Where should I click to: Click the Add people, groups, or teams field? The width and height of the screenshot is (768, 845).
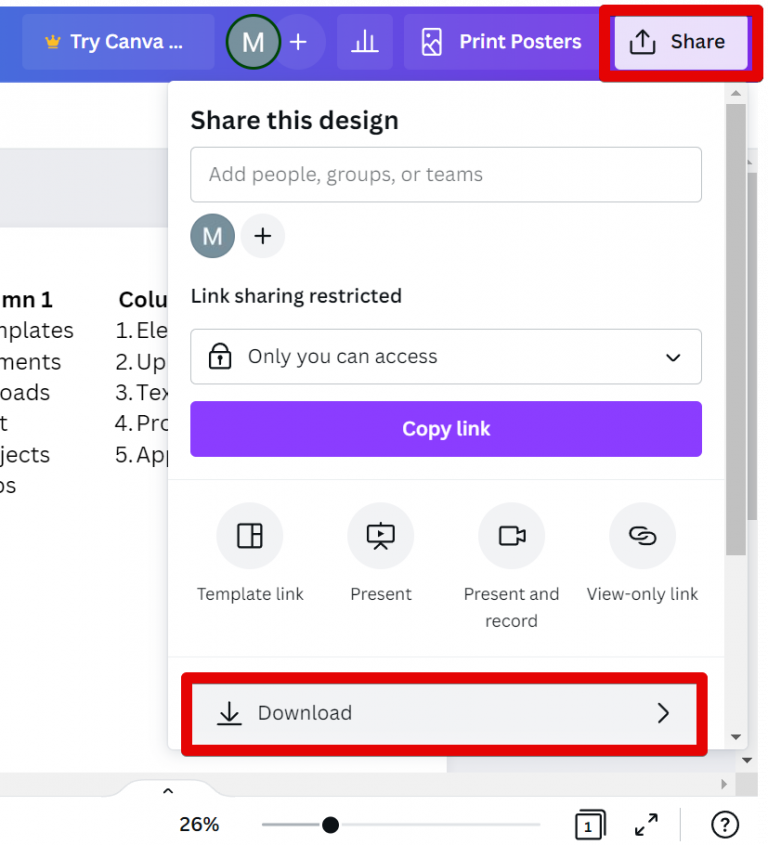point(446,174)
